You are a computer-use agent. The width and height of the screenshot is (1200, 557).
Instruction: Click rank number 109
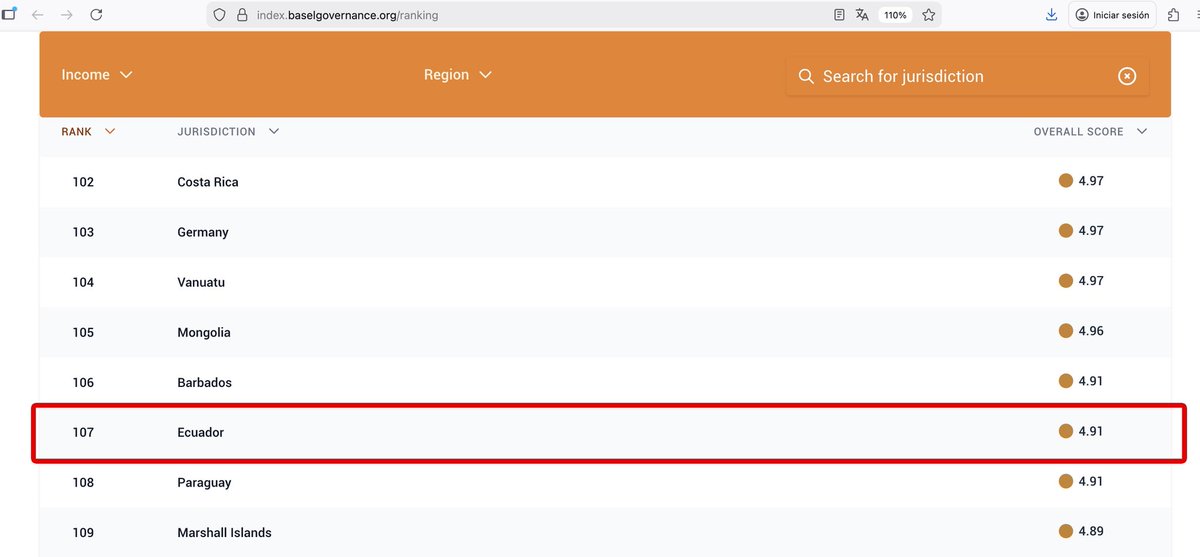pyautogui.click(x=83, y=532)
